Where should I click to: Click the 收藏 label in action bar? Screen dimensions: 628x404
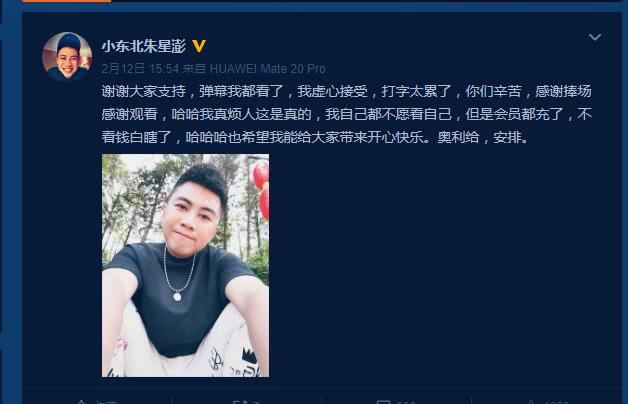[106, 402]
